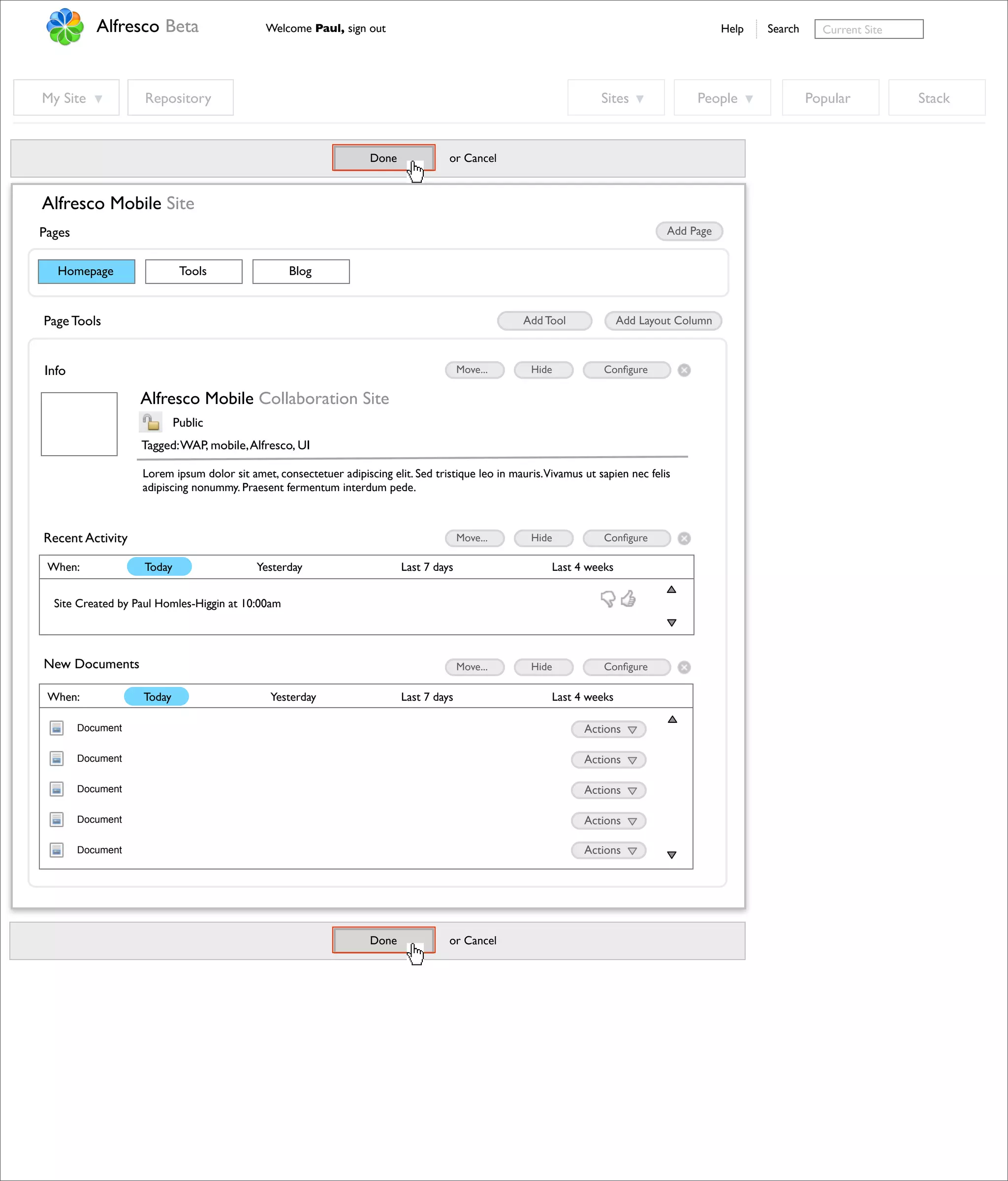Open Actions dropdown for second Document
Image resolution: width=1008 pixels, height=1181 pixels.
[609, 760]
